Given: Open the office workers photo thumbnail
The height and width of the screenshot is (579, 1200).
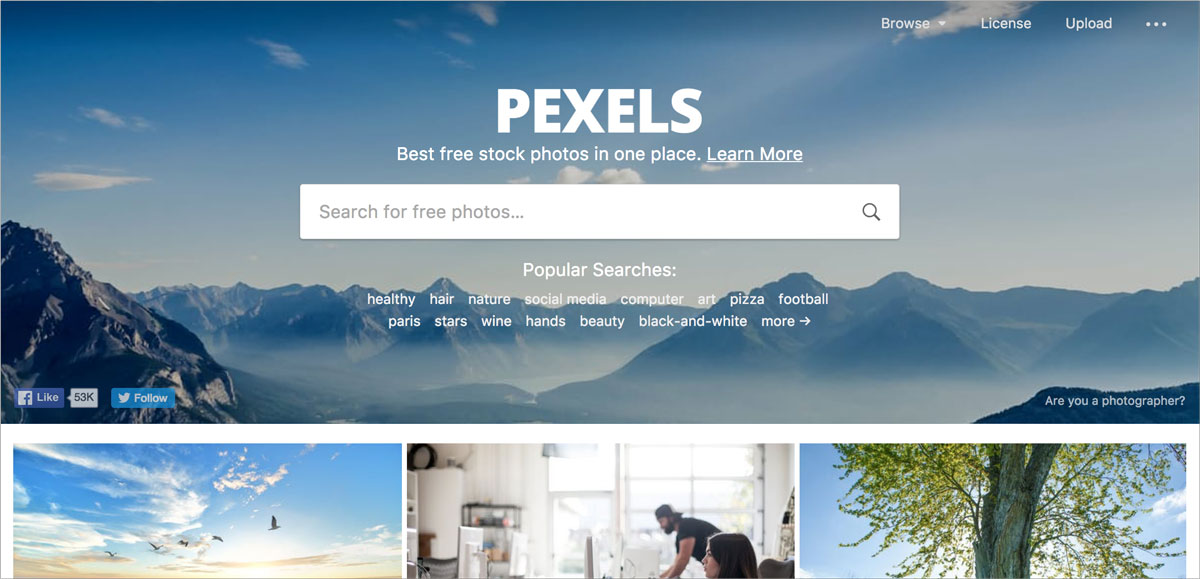Looking at the screenshot, I should [x=601, y=511].
